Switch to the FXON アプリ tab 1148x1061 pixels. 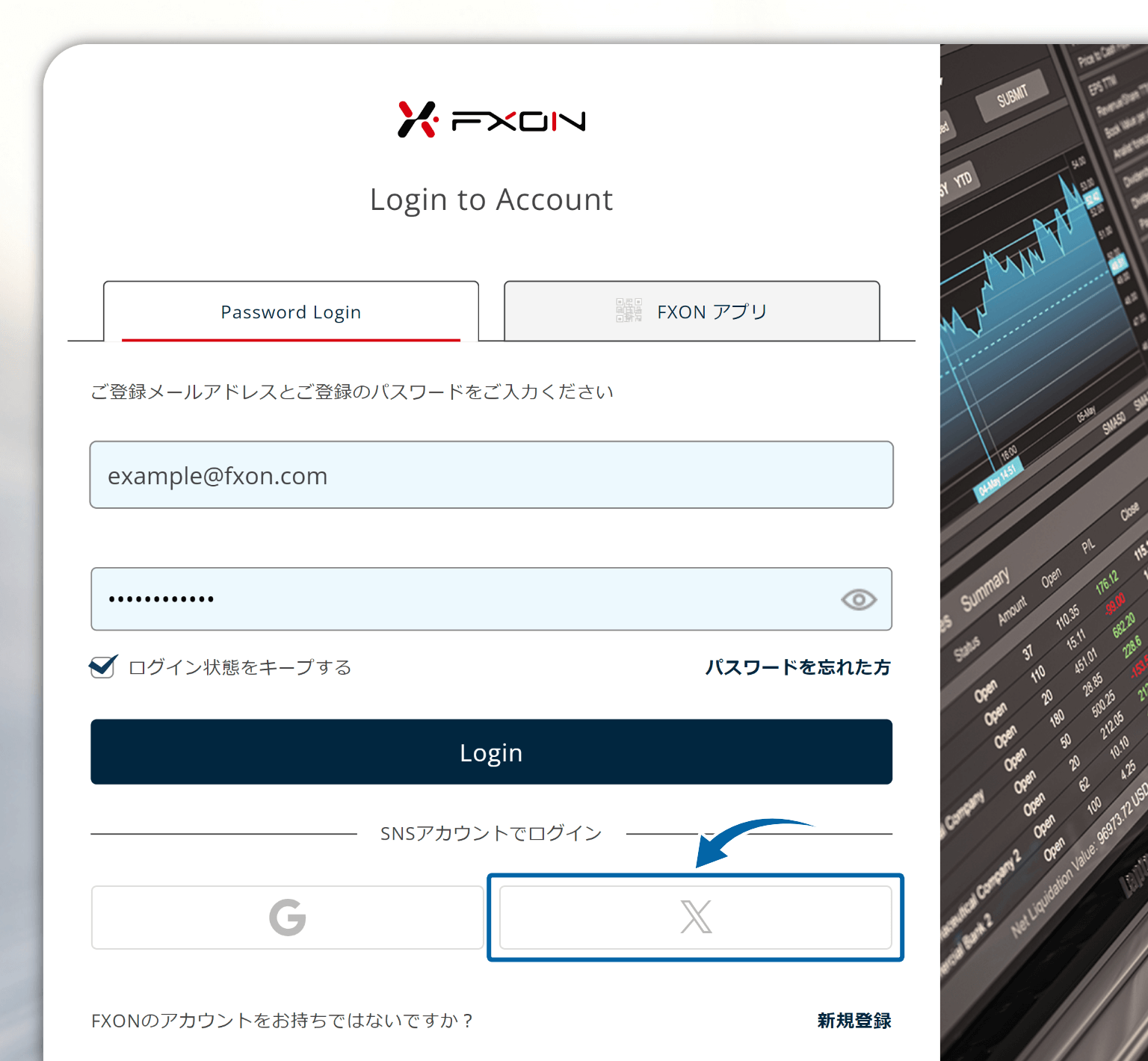click(x=692, y=312)
